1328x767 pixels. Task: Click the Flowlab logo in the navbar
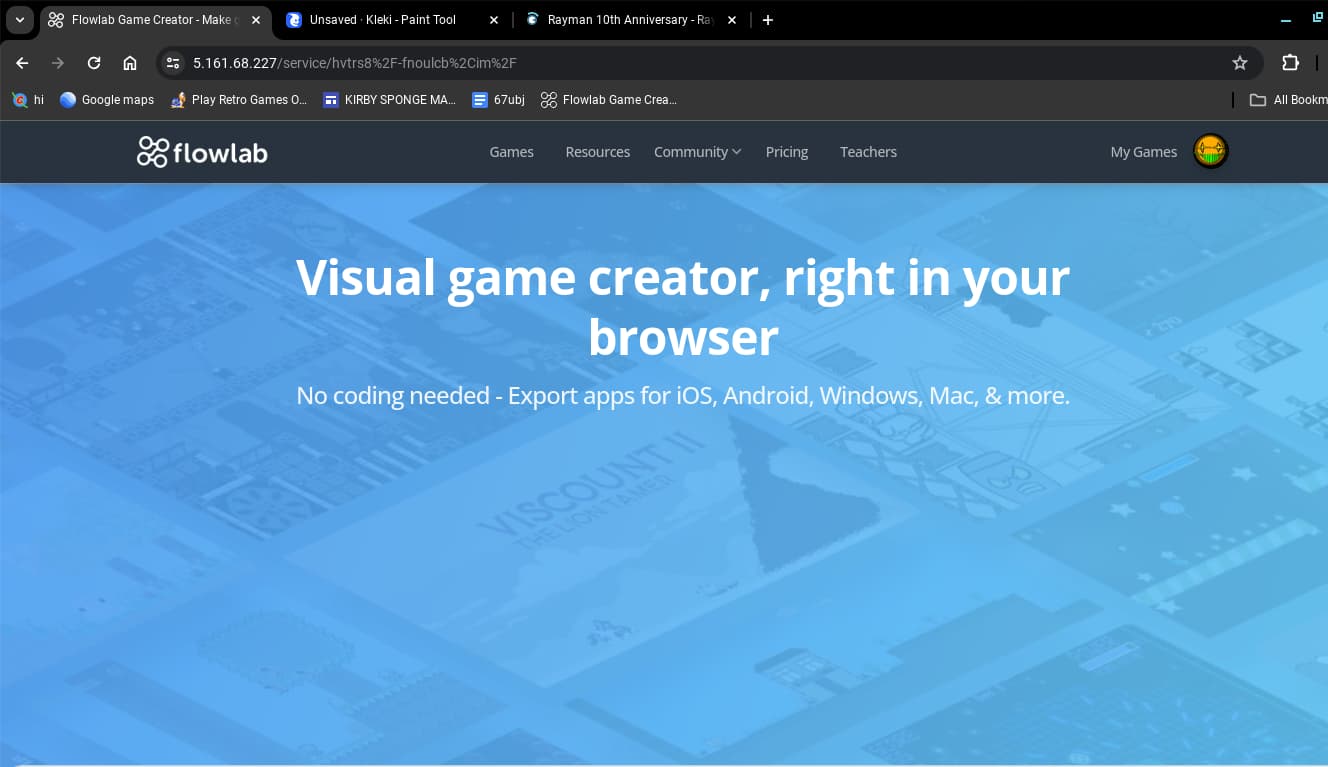coord(202,151)
